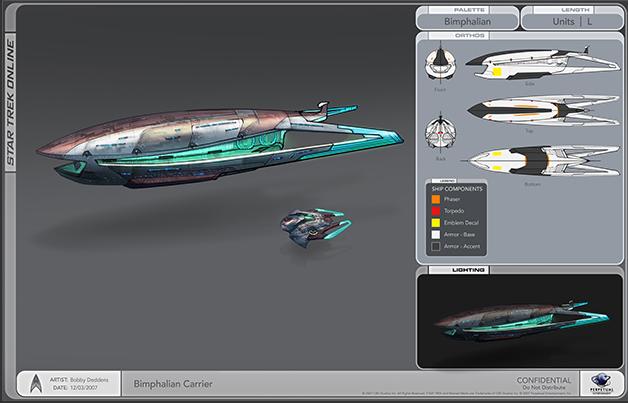This screenshot has width=628, height=403.
Task: Open the Lighting preview render
Action: coord(520,321)
